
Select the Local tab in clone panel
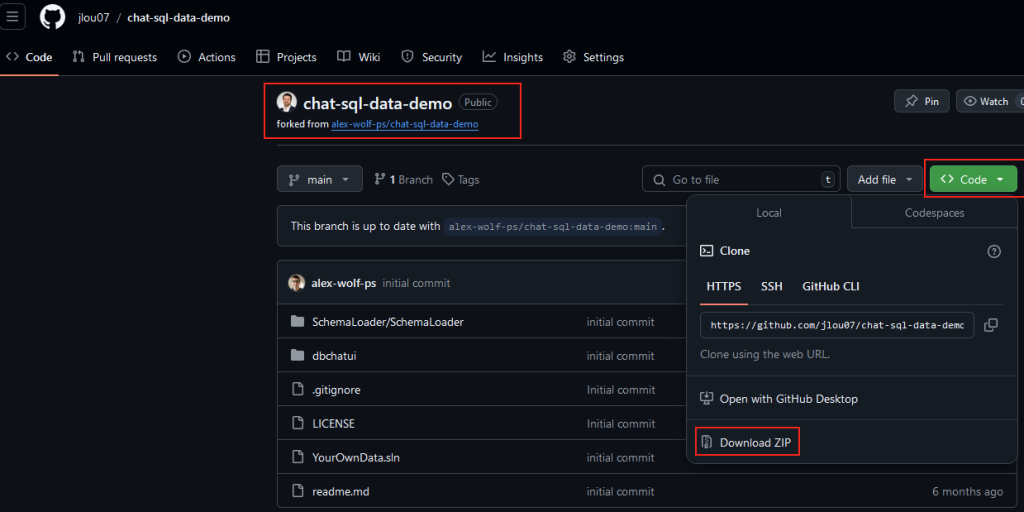769,212
